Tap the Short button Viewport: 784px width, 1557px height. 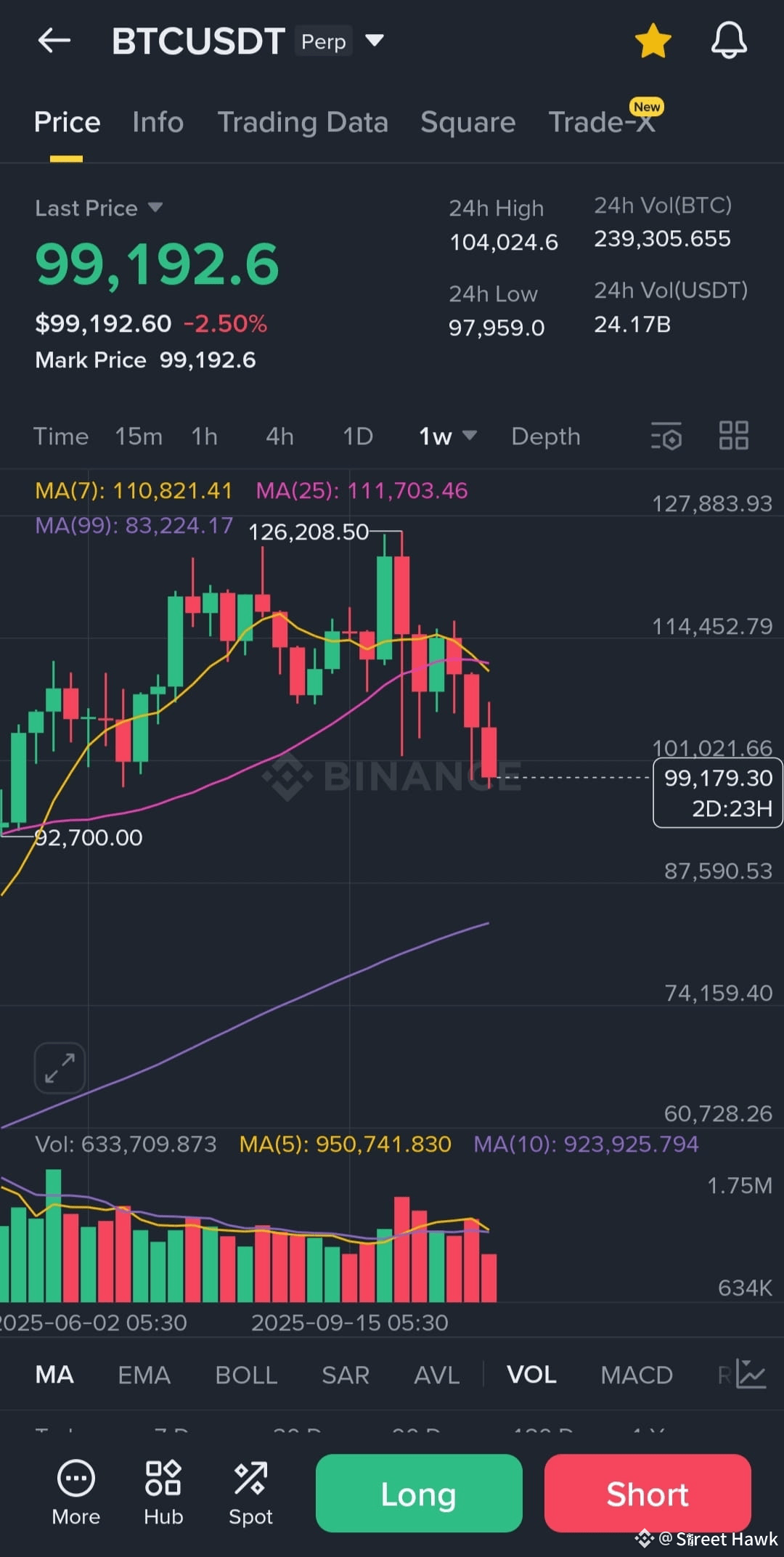point(648,1493)
